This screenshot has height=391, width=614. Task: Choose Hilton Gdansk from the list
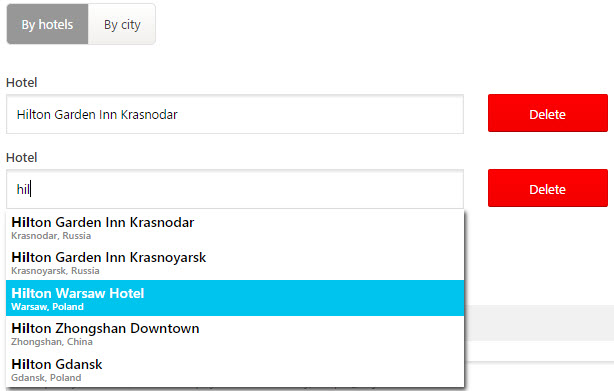235,369
